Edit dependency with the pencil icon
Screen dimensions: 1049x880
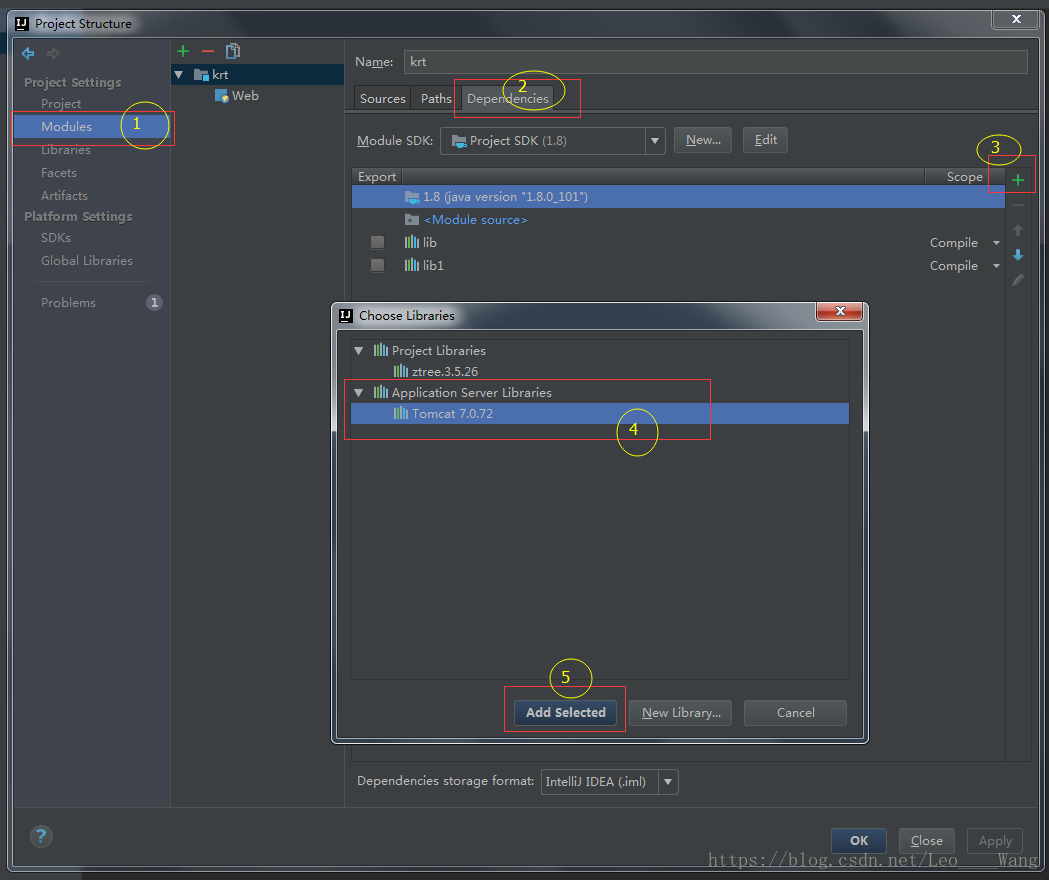[x=1018, y=280]
